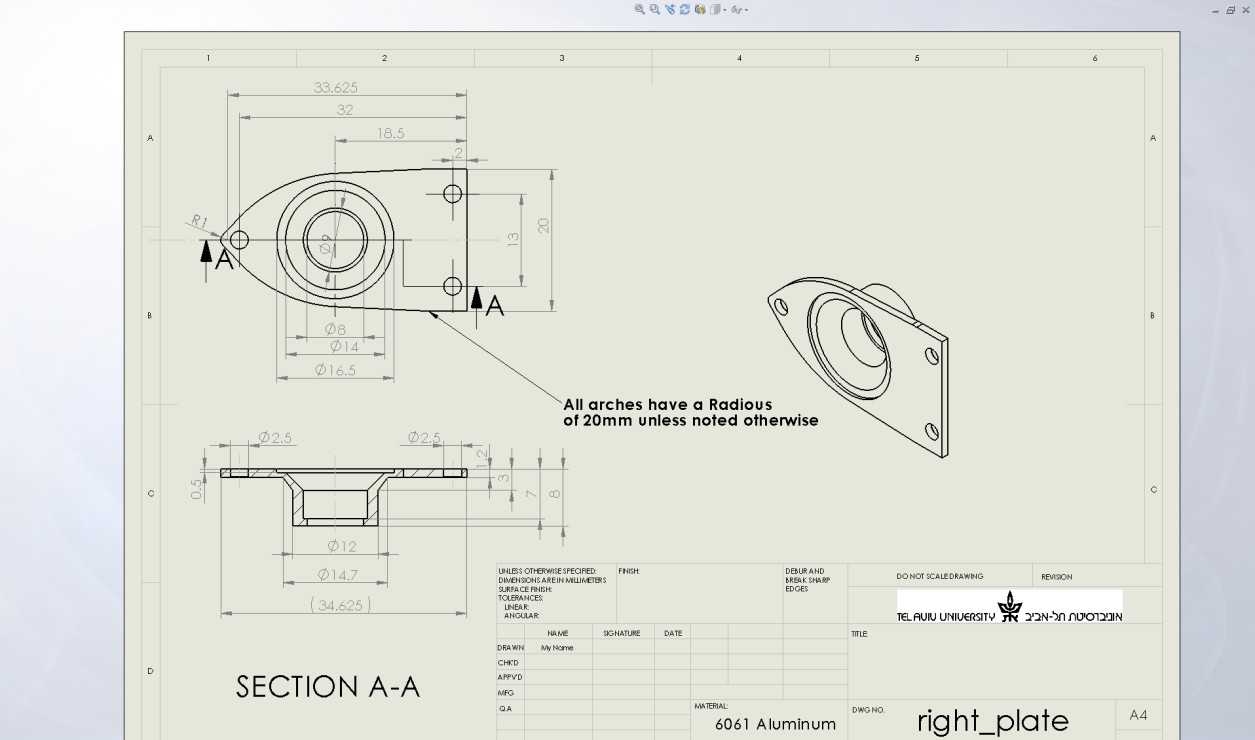This screenshot has height=740, width=1255.
Task: Click the 6061 Aluminum material text
Action: [775, 724]
